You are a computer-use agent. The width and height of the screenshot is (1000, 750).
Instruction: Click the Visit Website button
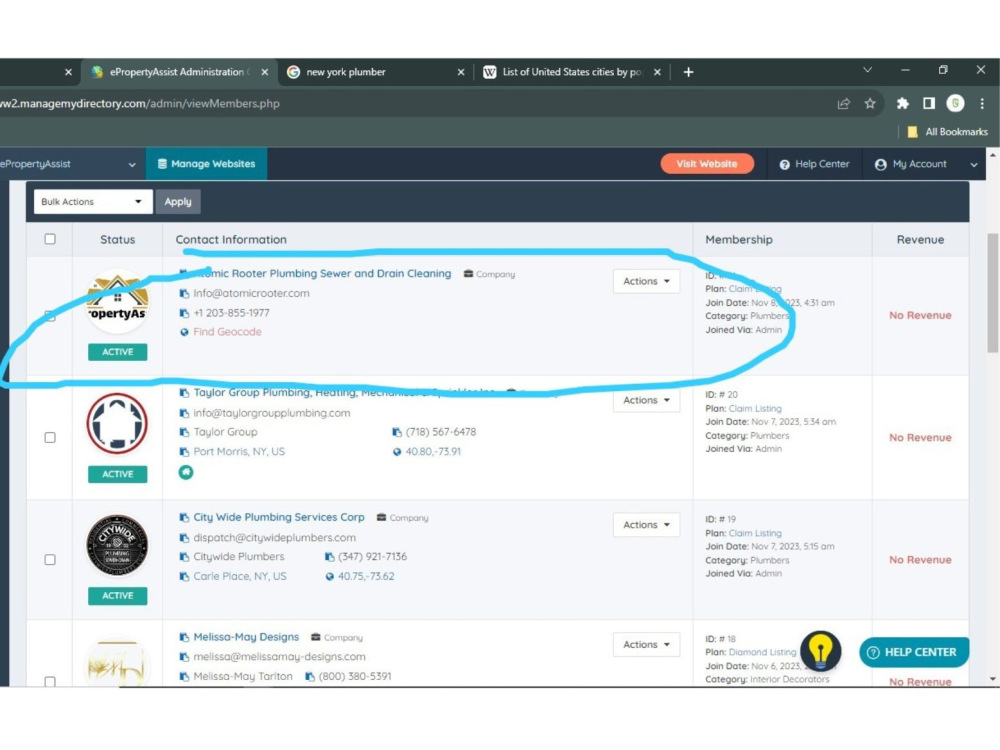click(x=707, y=164)
